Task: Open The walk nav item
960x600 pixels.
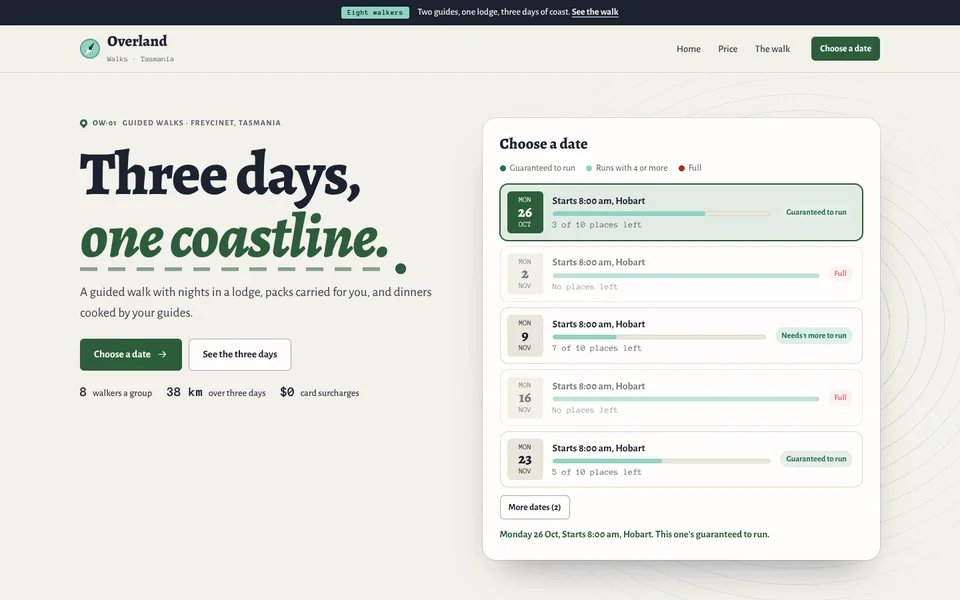Action: (x=772, y=49)
